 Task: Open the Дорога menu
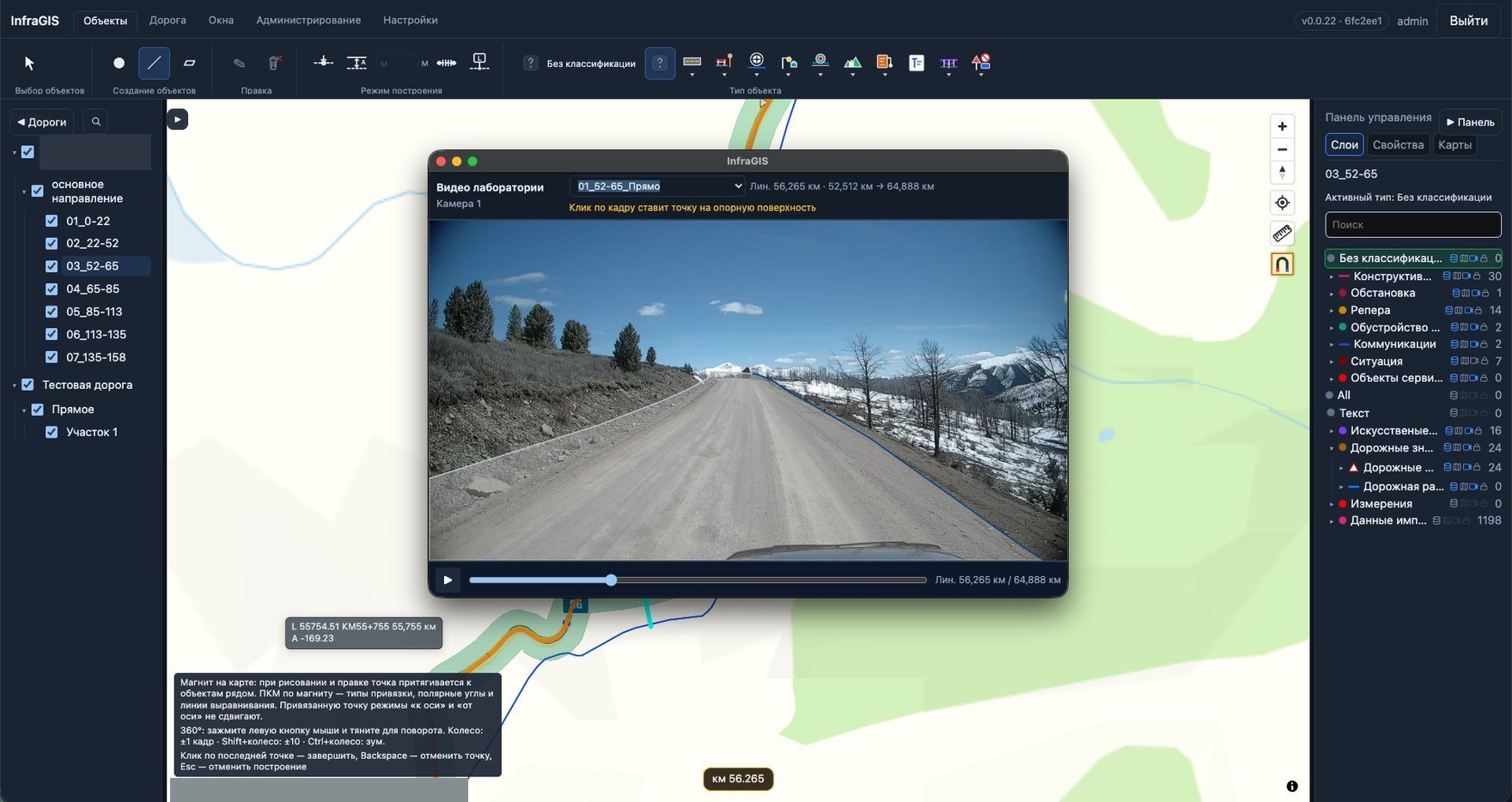coord(168,20)
